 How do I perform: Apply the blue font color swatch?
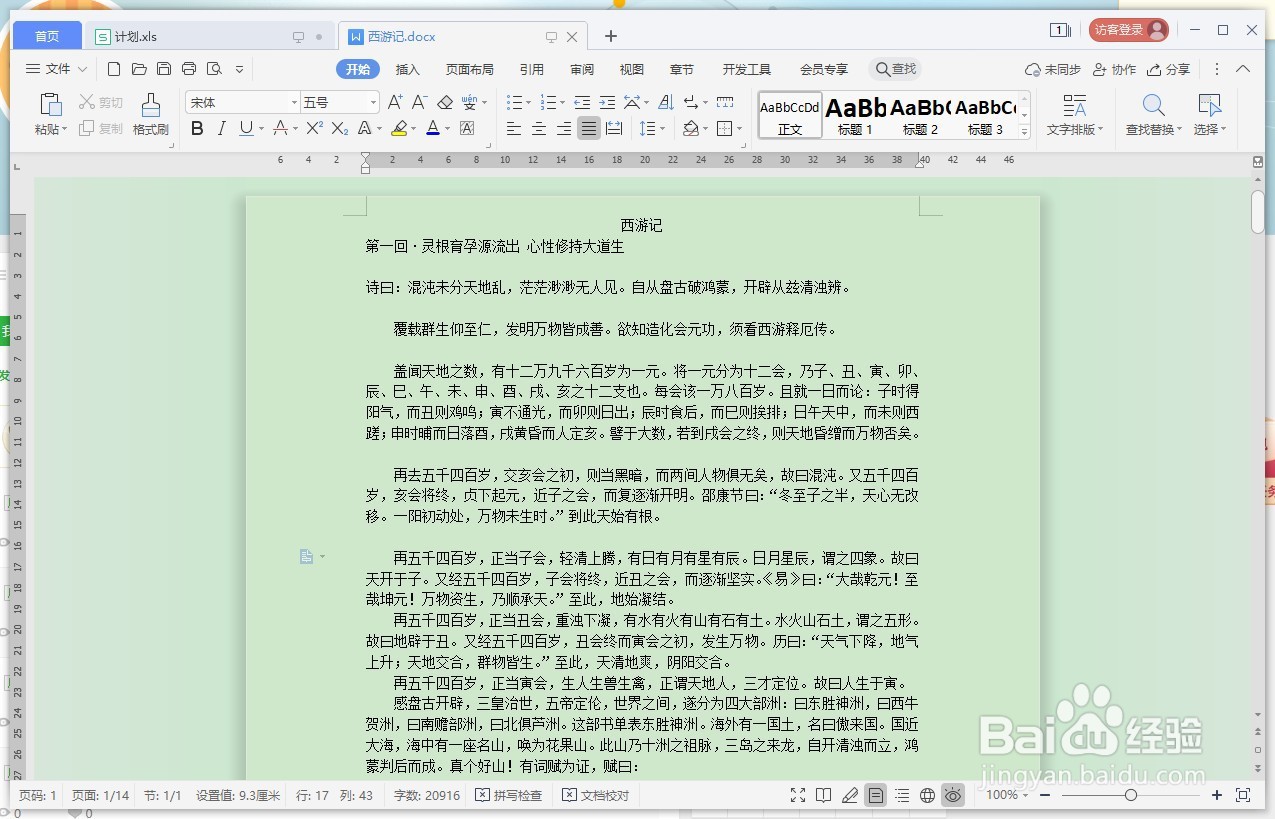click(x=433, y=128)
